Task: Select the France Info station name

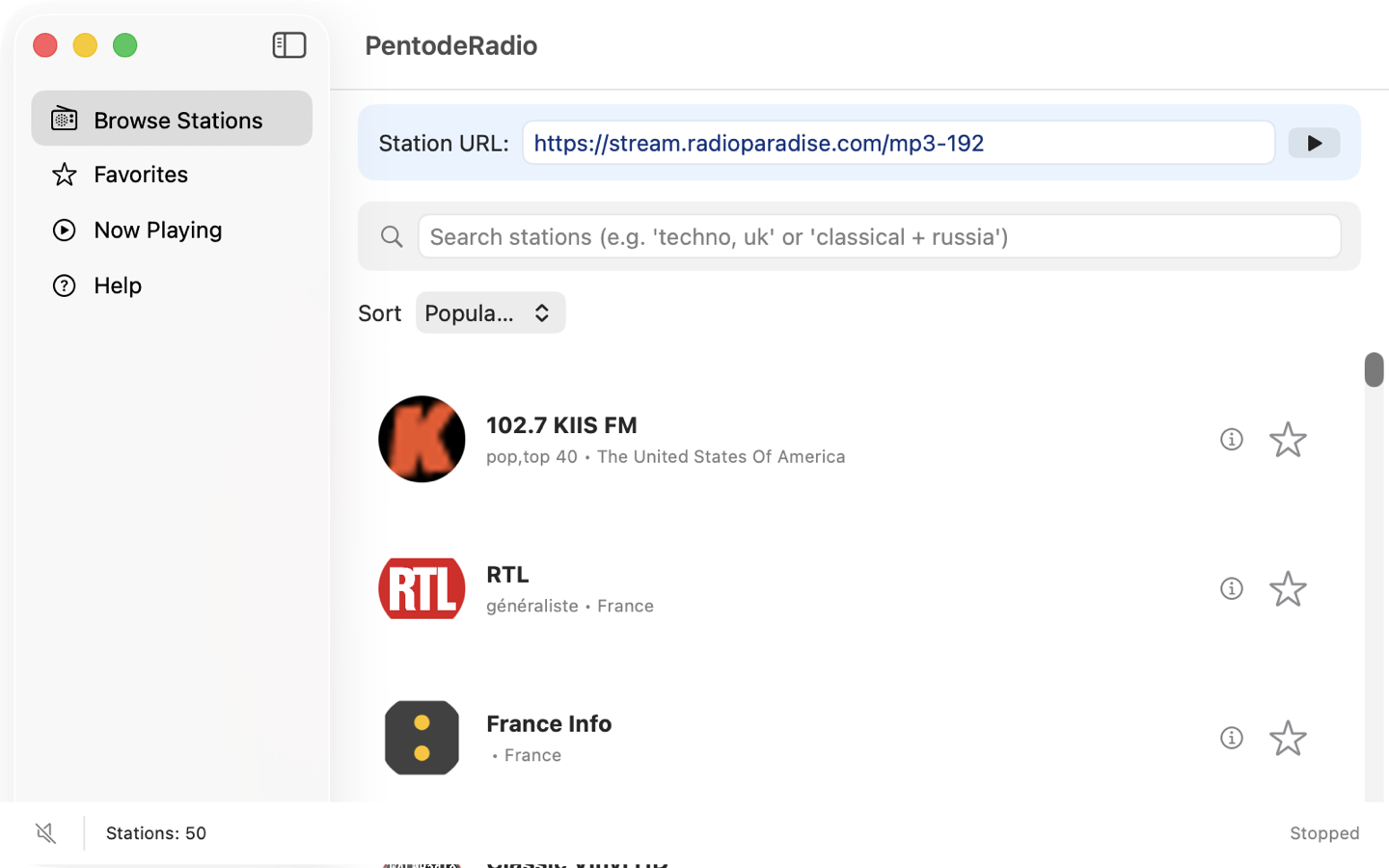Action: [549, 723]
